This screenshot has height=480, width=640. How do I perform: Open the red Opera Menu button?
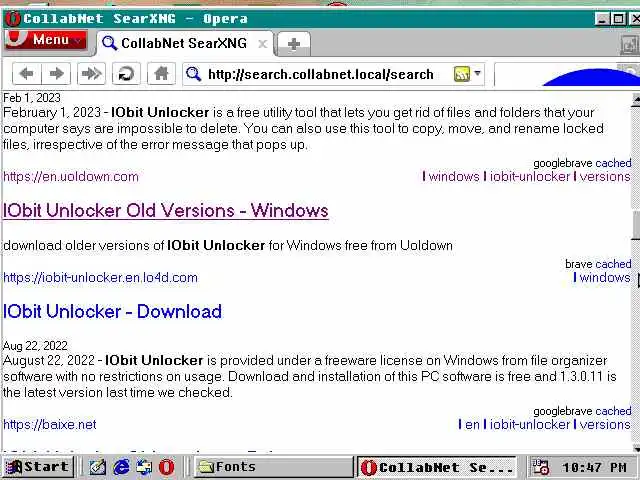[46, 40]
